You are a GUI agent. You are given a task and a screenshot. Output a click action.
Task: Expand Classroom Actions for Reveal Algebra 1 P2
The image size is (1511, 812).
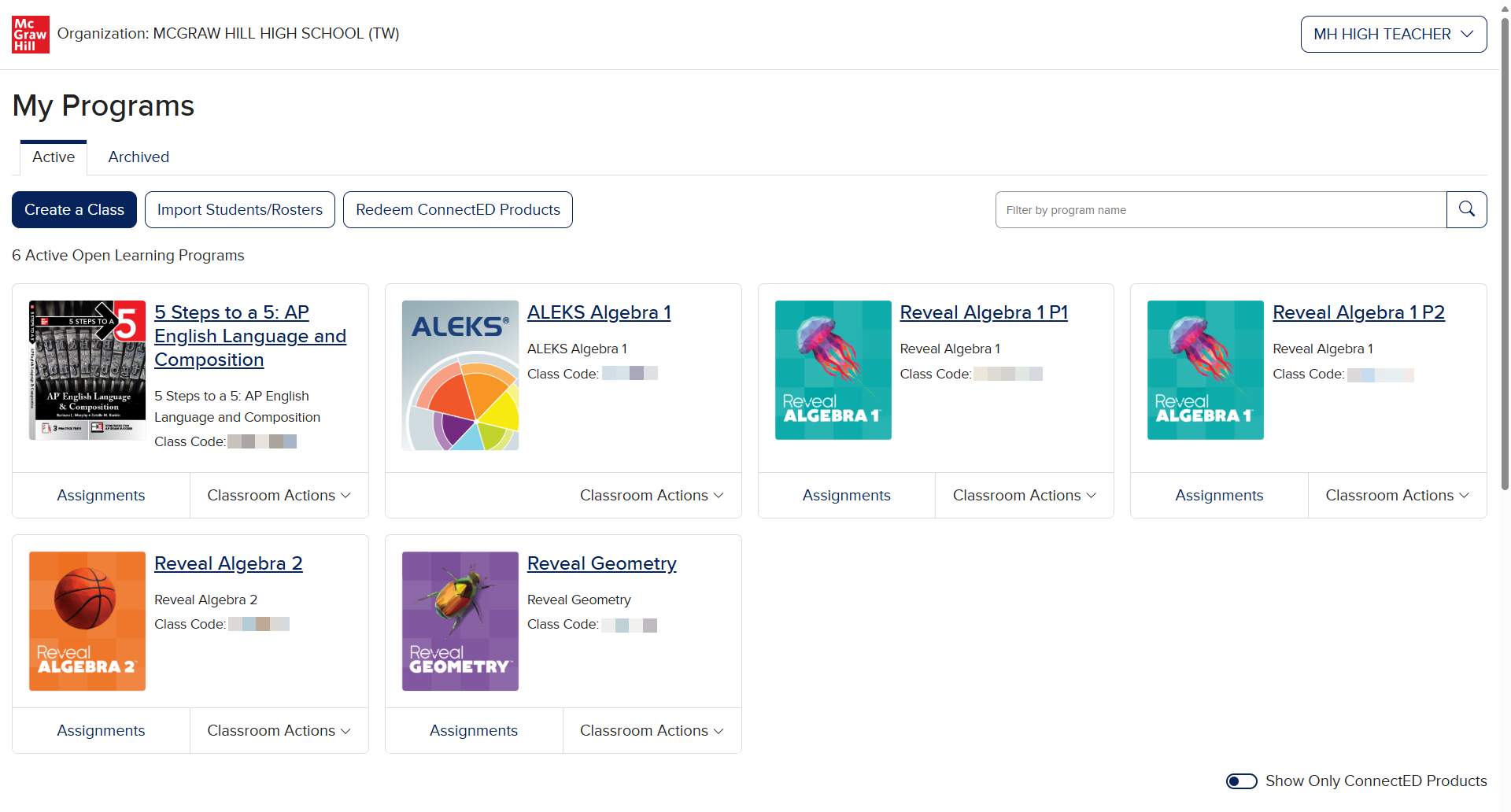coord(1398,496)
